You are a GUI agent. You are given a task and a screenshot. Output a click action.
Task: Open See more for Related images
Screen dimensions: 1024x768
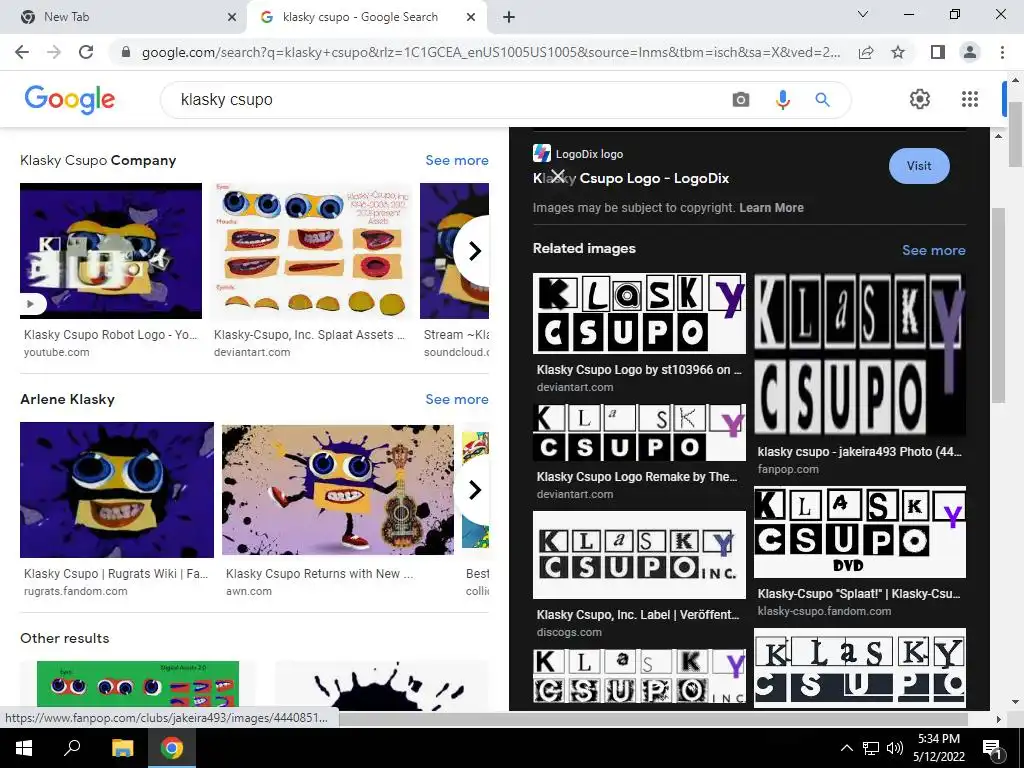click(x=933, y=250)
